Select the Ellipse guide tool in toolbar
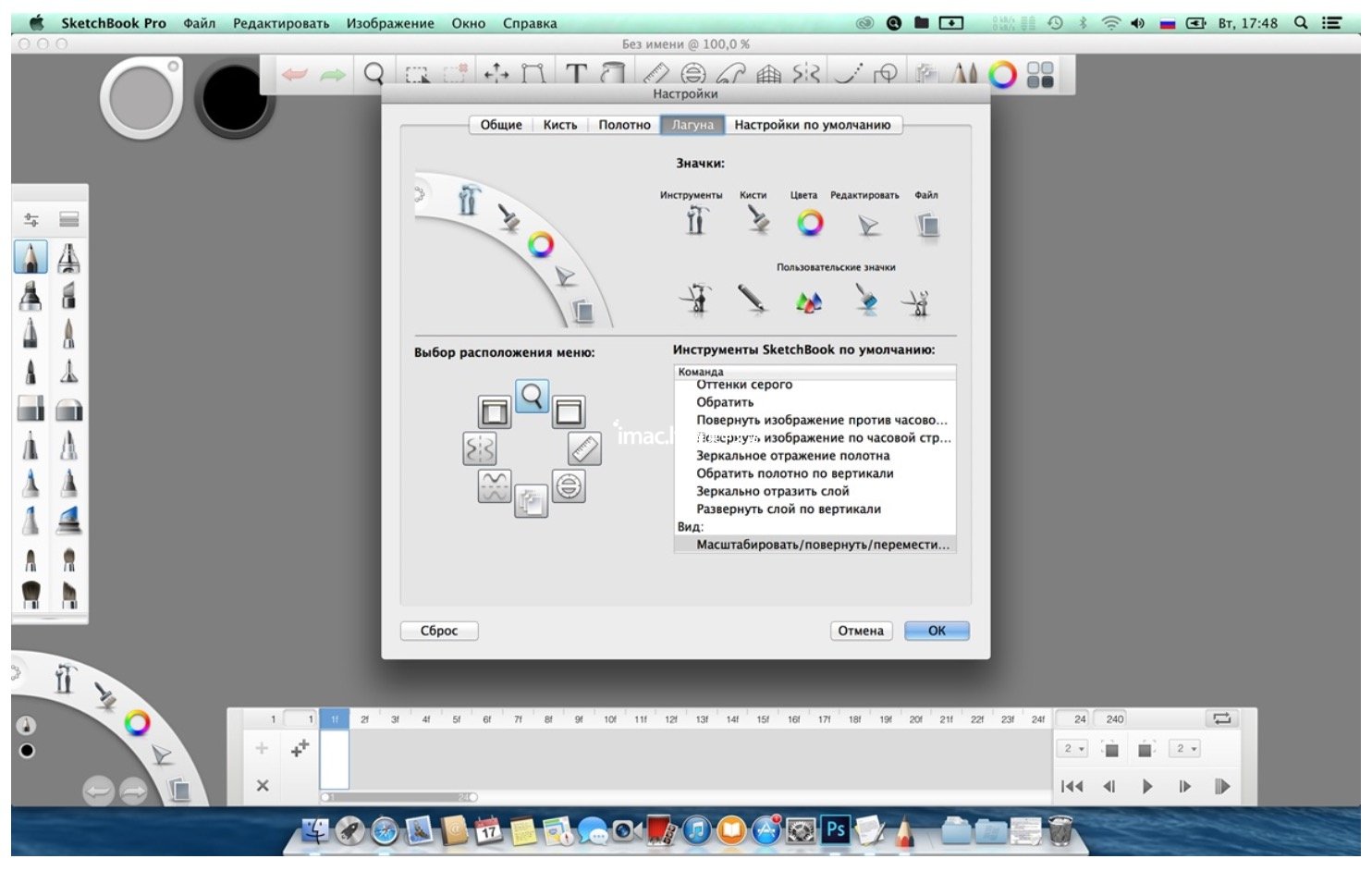This screenshot has height=871, width=1372. point(693,74)
